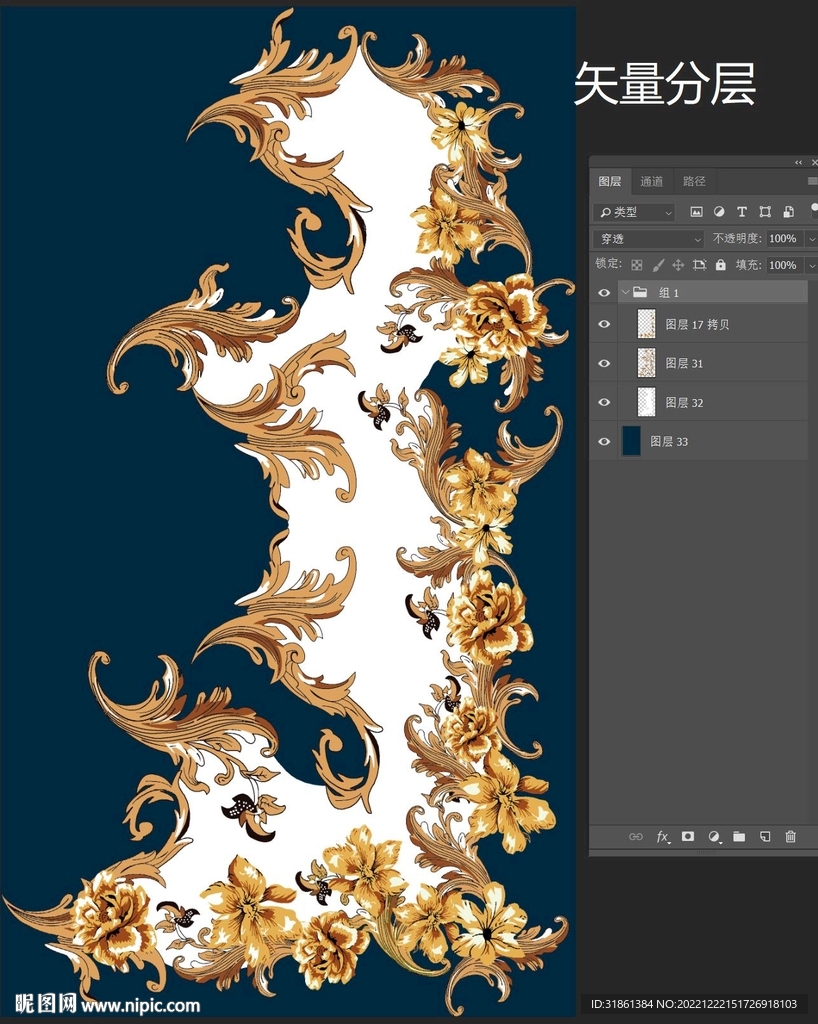
Task: Create new adjustment layer icon
Action: [x=714, y=837]
